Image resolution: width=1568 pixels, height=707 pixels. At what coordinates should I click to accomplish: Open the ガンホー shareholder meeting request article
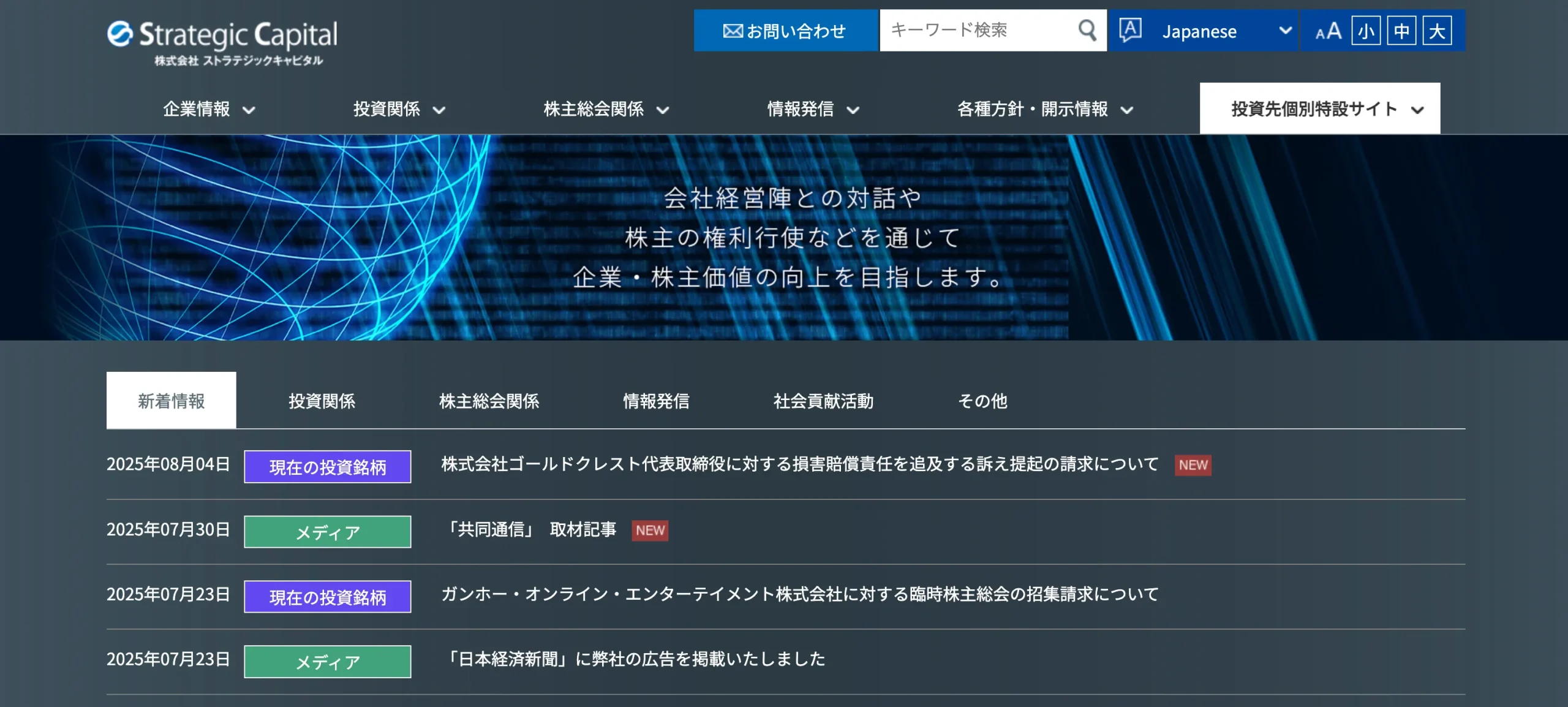799,594
